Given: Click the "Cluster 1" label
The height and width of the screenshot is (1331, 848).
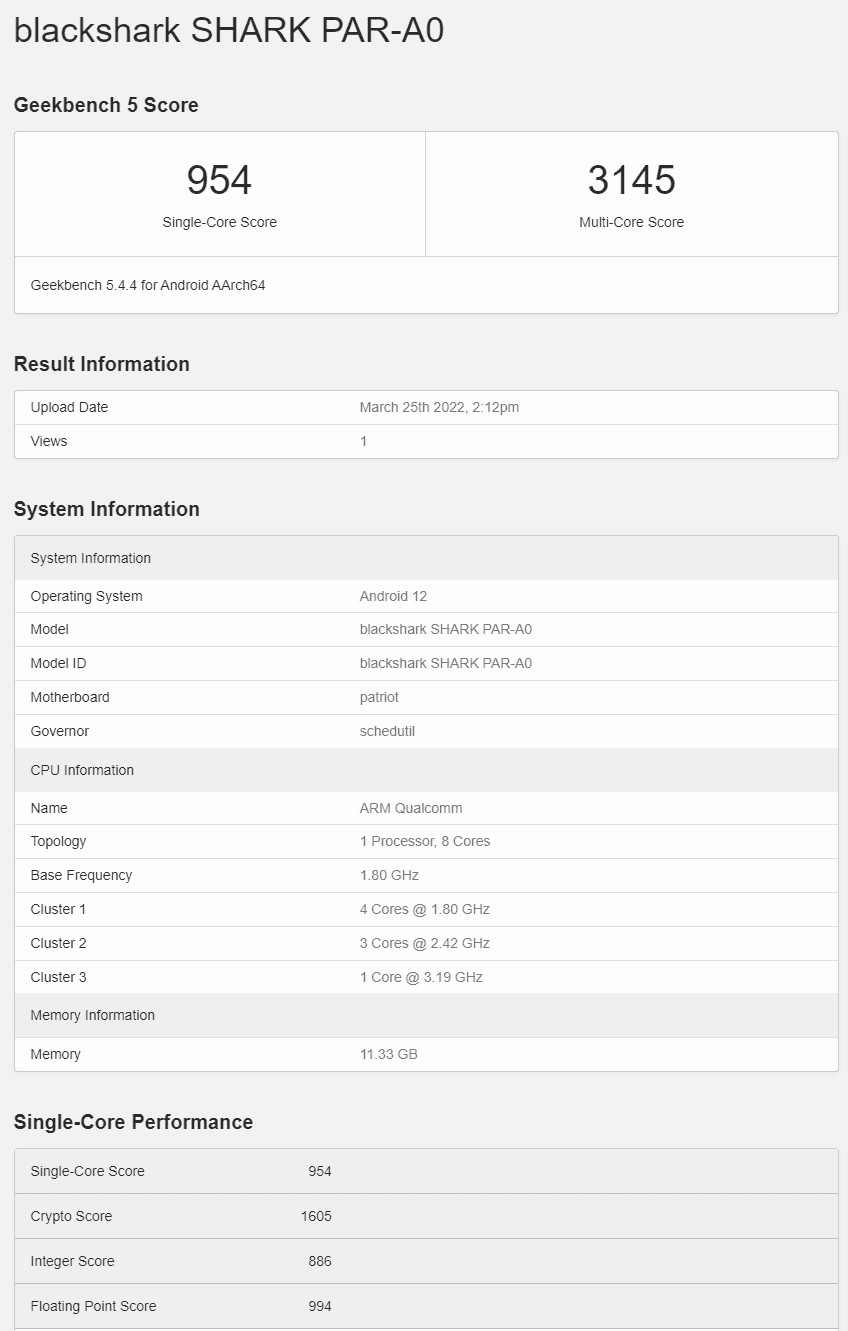Looking at the screenshot, I should [x=59, y=909].
